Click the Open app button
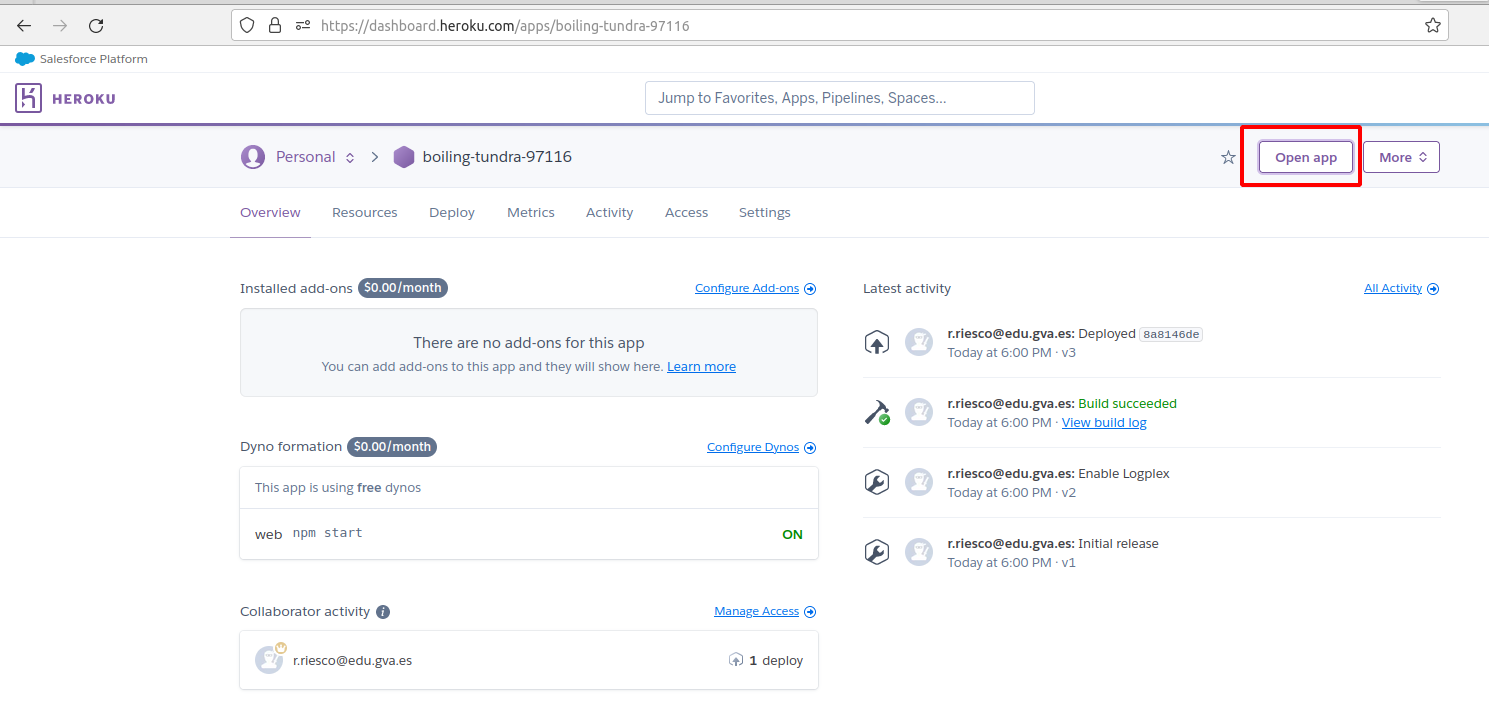Image resolution: width=1489 pixels, height=726 pixels. click(1305, 157)
